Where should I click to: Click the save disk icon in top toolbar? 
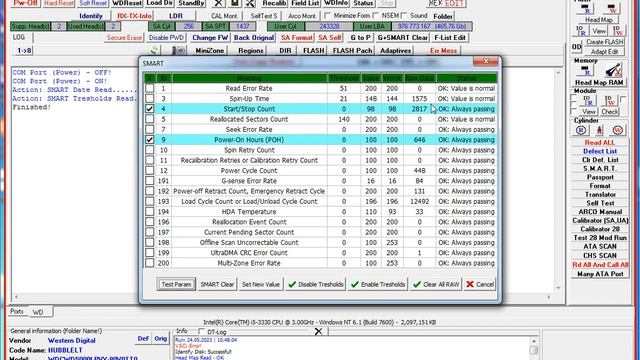(x=235, y=3)
